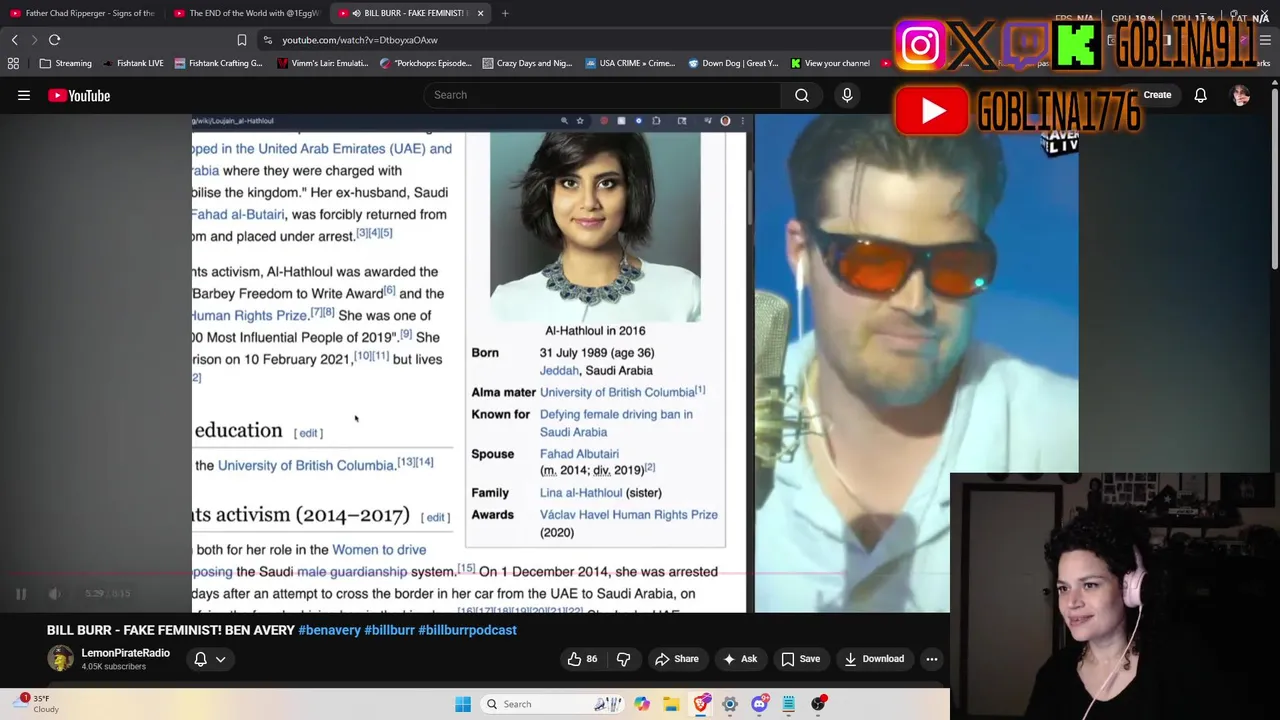1280x720 pixels.
Task: Toggle subscription notification bell under video
Action: [200, 659]
